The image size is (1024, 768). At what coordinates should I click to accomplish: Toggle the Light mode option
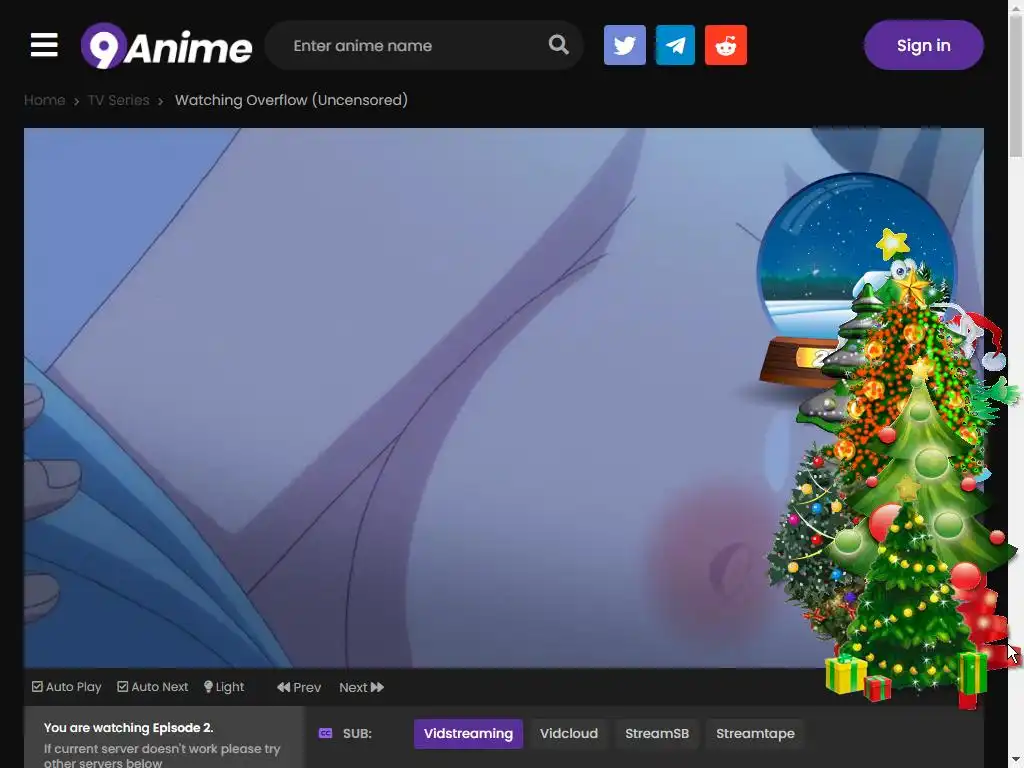(x=224, y=687)
